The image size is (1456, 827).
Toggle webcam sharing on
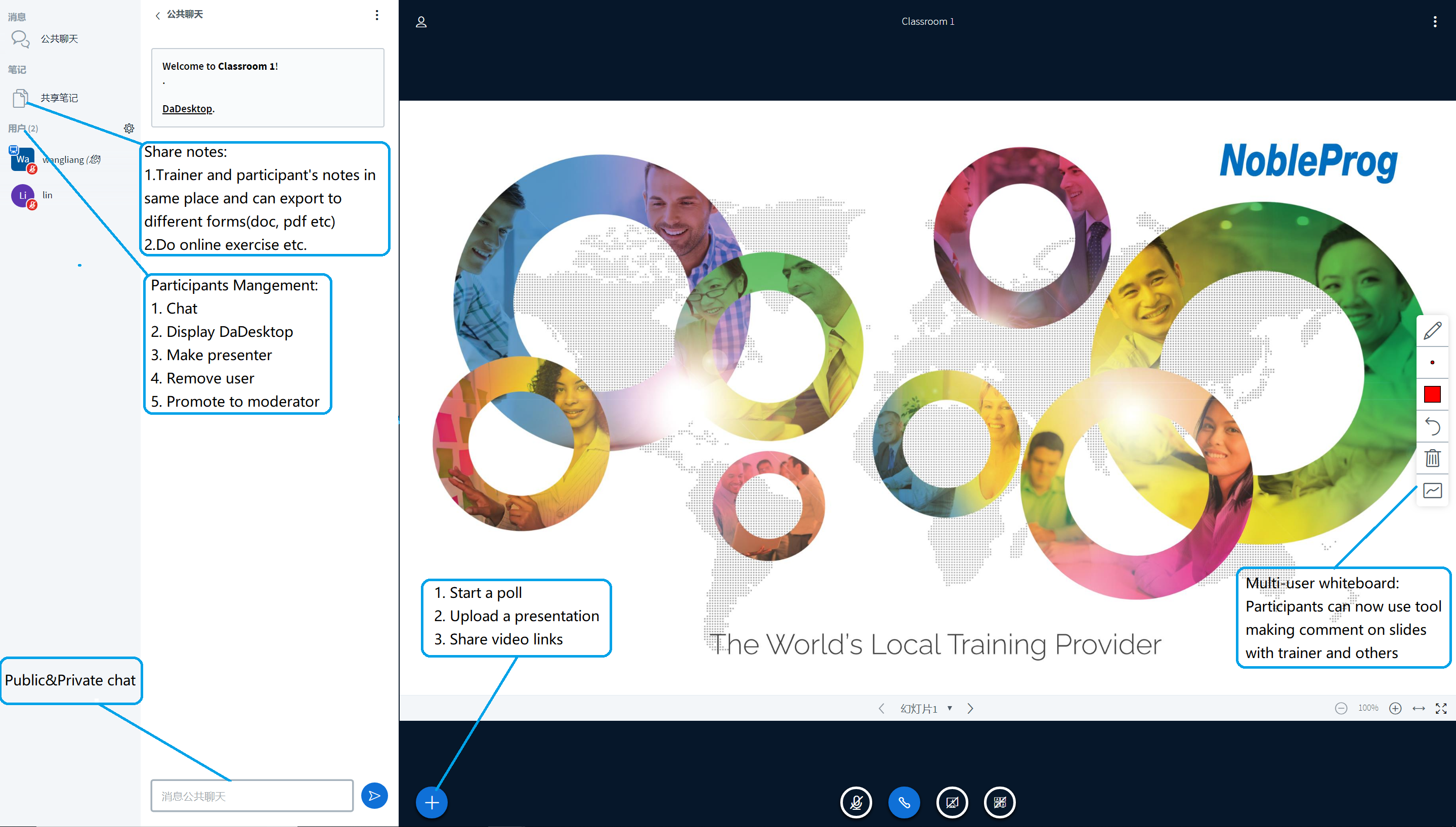(952, 802)
